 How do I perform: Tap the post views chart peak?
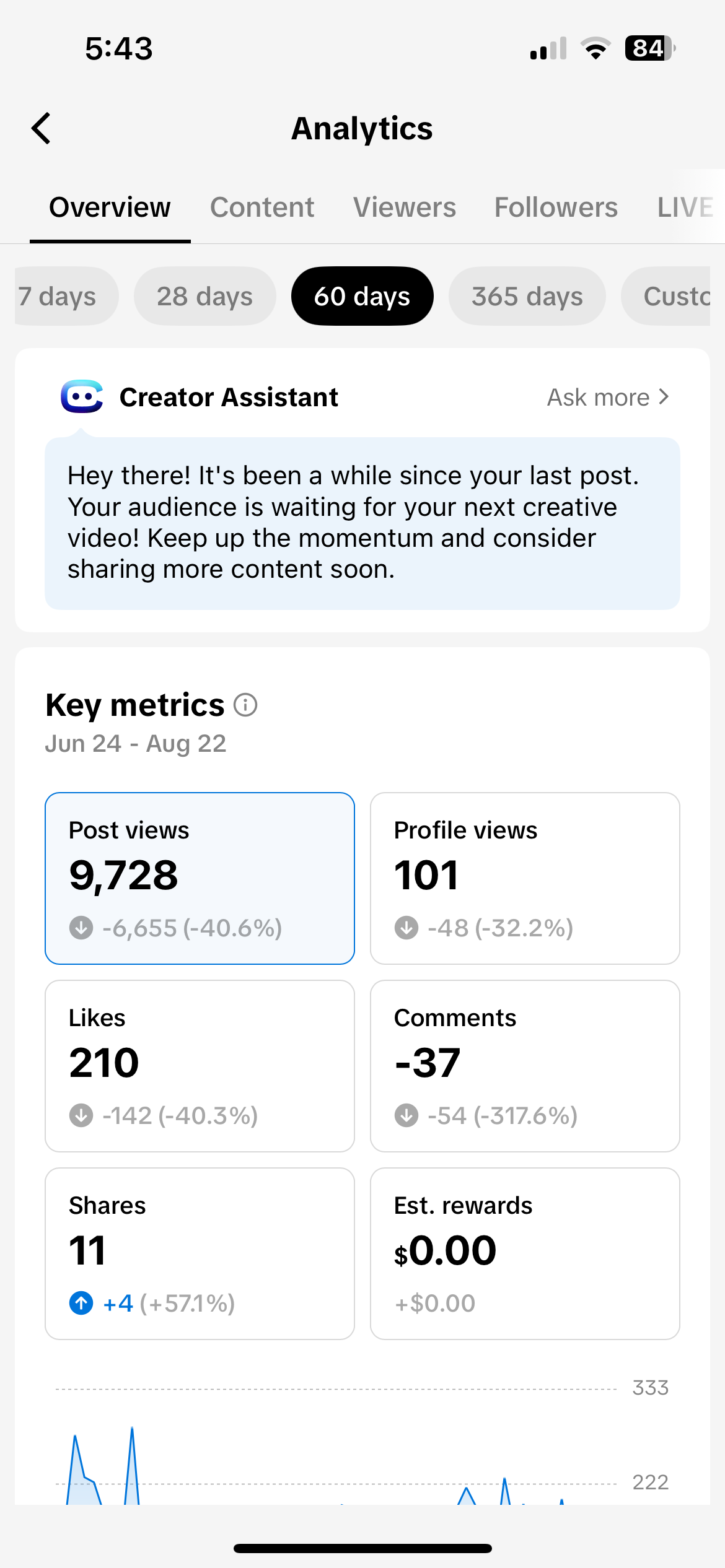pyautogui.click(x=132, y=1431)
